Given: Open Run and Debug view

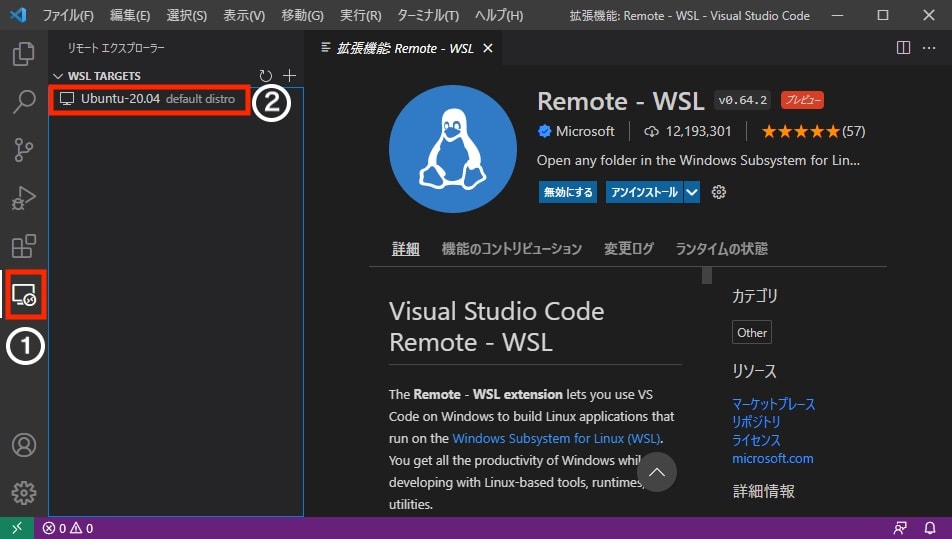Looking at the screenshot, I should click(x=24, y=198).
